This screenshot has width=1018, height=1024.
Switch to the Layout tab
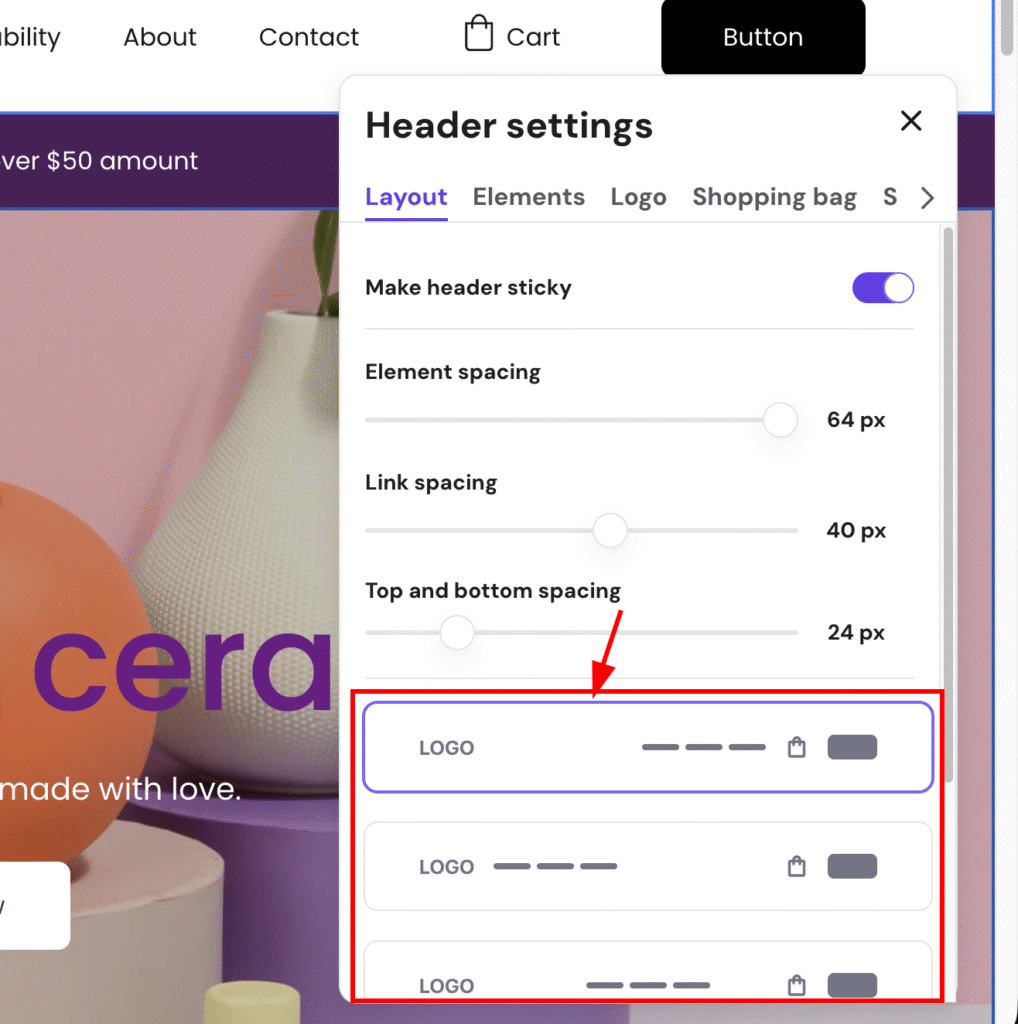pos(406,197)
